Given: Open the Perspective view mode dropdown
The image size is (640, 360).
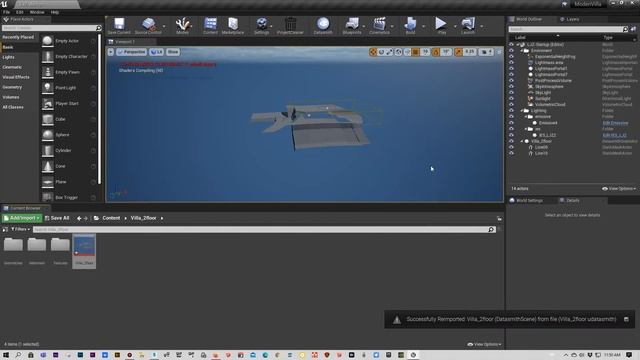Looking at the screenshot, I should coord(131,52).
